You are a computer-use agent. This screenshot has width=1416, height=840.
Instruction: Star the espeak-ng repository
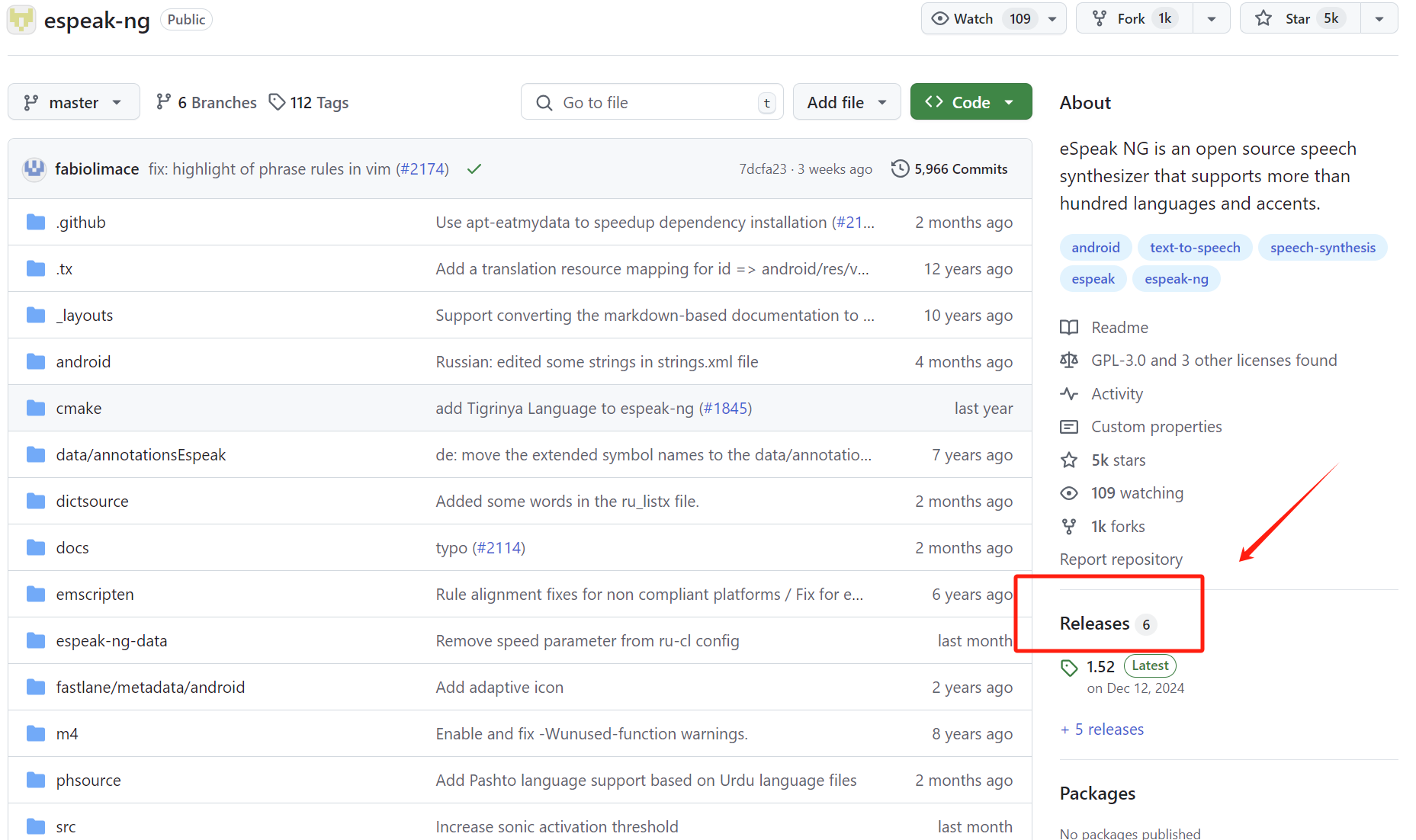[1299, 18]
